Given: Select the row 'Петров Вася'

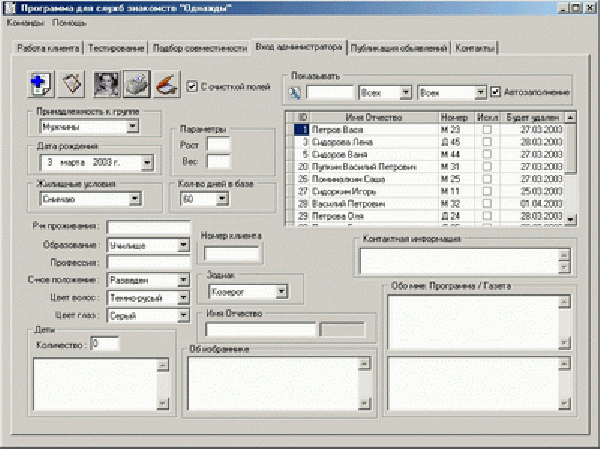Looking at the screenshot, I should [431, 130].
